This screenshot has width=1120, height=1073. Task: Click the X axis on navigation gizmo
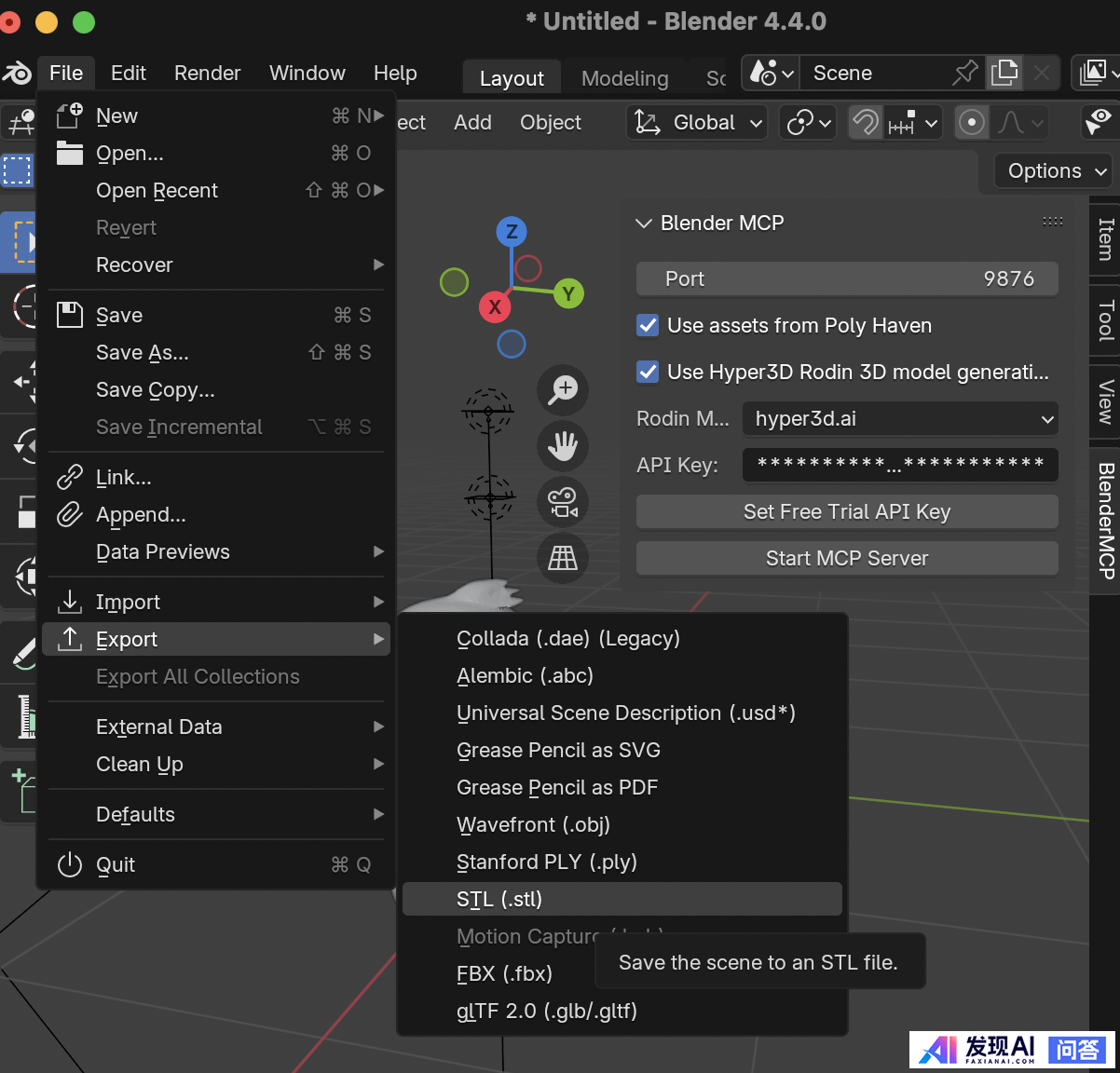click(495, 306)
